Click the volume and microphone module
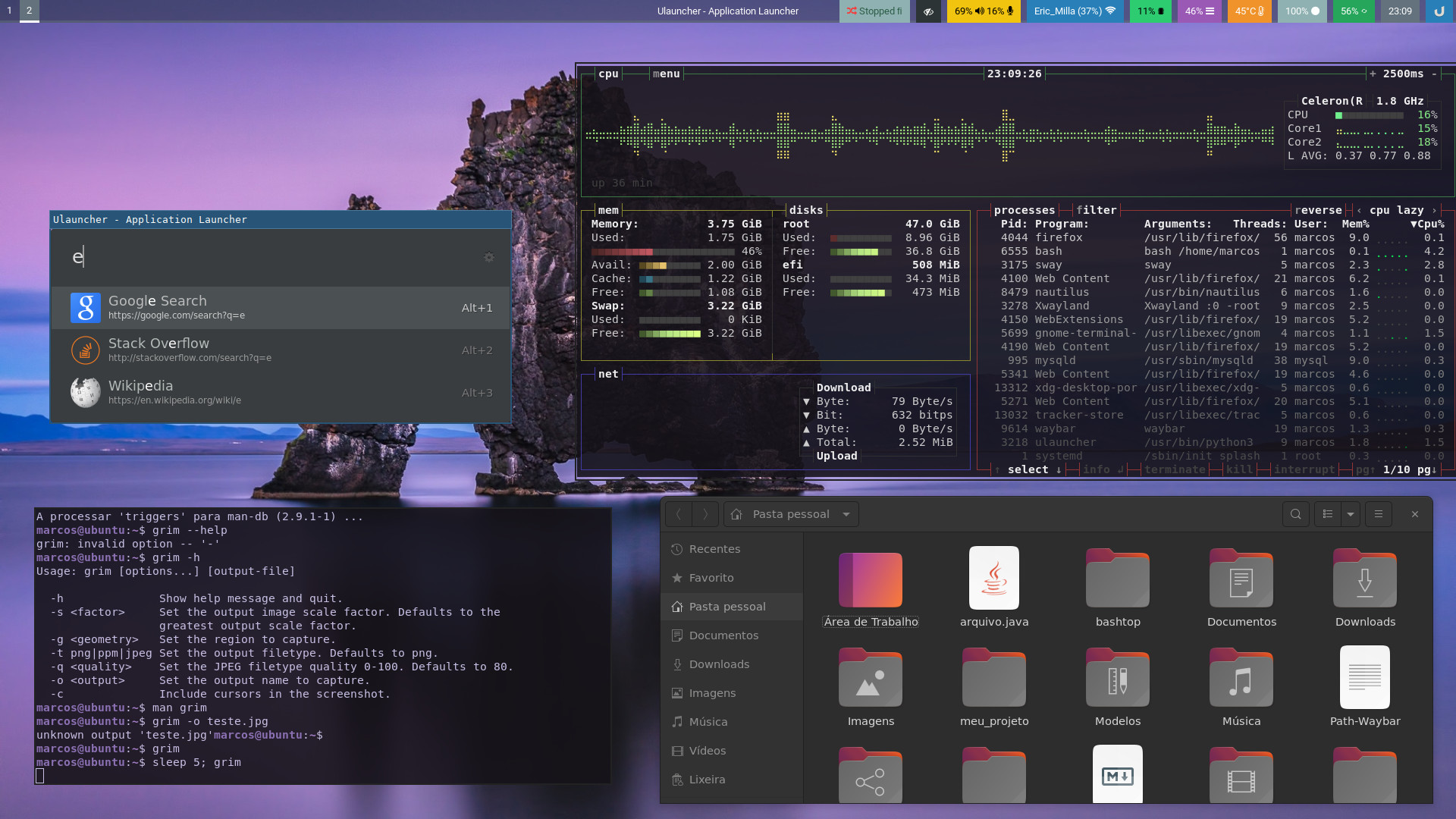Image resolution: width=1456 pixels, height=819 pixels. click(984, 11)
